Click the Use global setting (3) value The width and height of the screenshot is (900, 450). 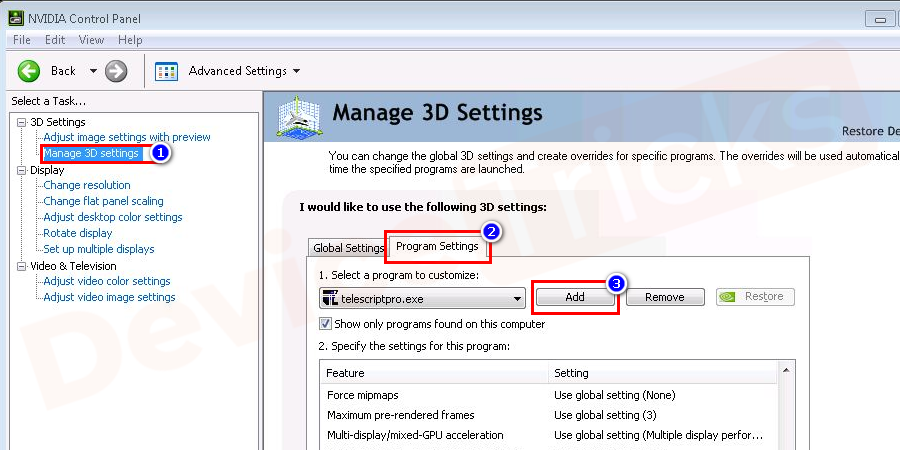pyautogui.click(x=605, y=415)
